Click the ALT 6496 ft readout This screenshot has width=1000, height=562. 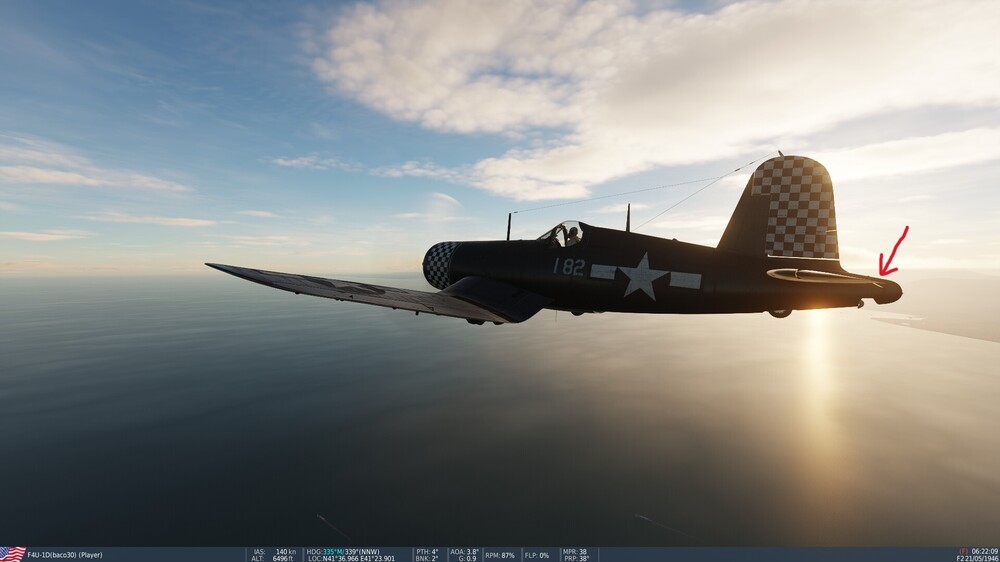[x=274, y=559]
